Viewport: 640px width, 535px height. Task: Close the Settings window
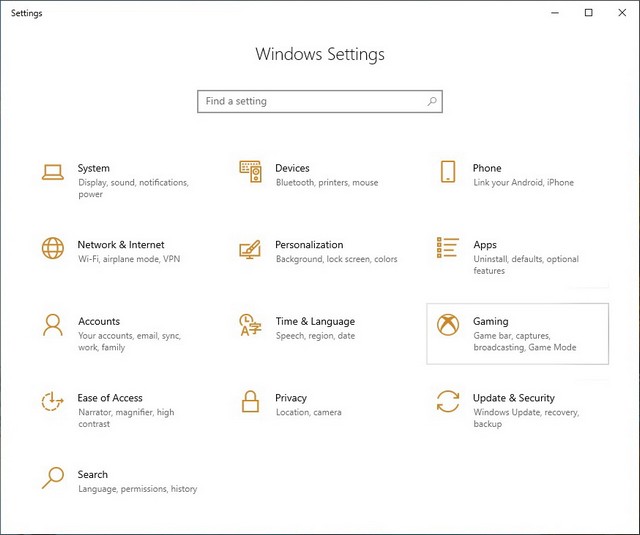[622, 13]
